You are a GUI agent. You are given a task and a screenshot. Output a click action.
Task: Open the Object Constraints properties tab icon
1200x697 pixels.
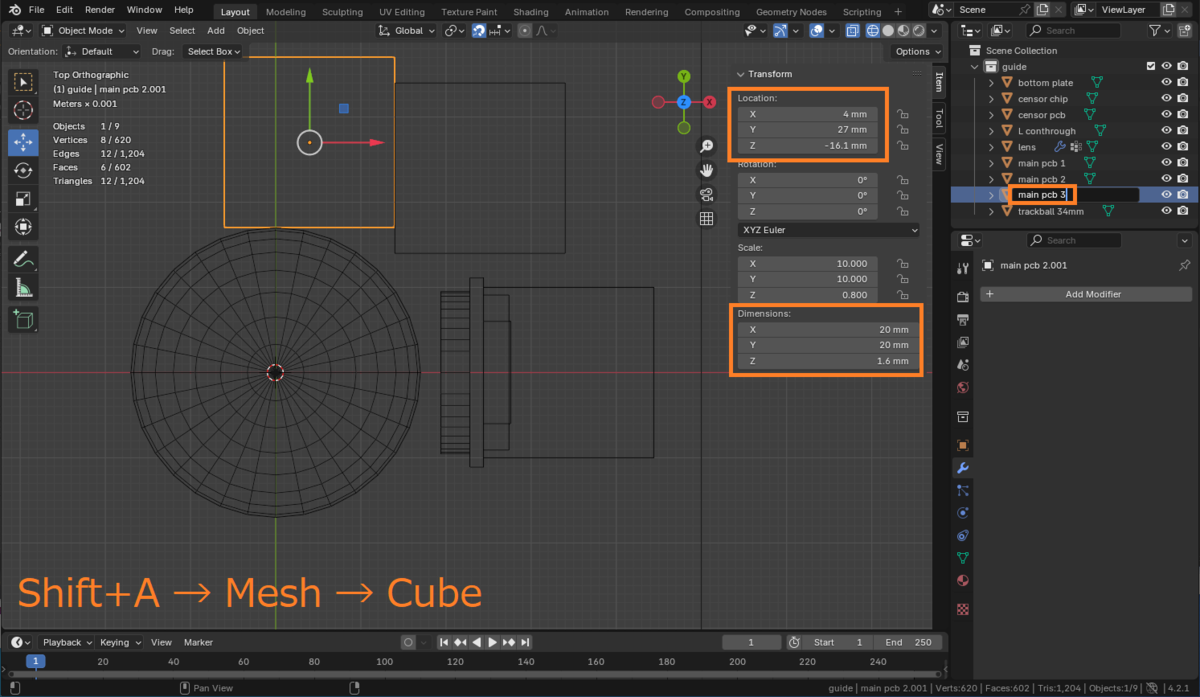click(963, 536)
